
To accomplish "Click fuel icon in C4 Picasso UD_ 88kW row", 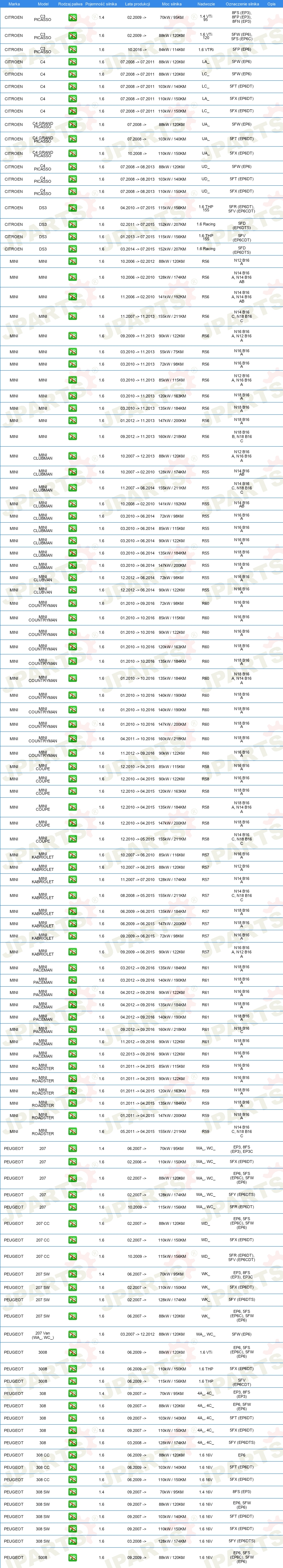I will coord(72,167).
